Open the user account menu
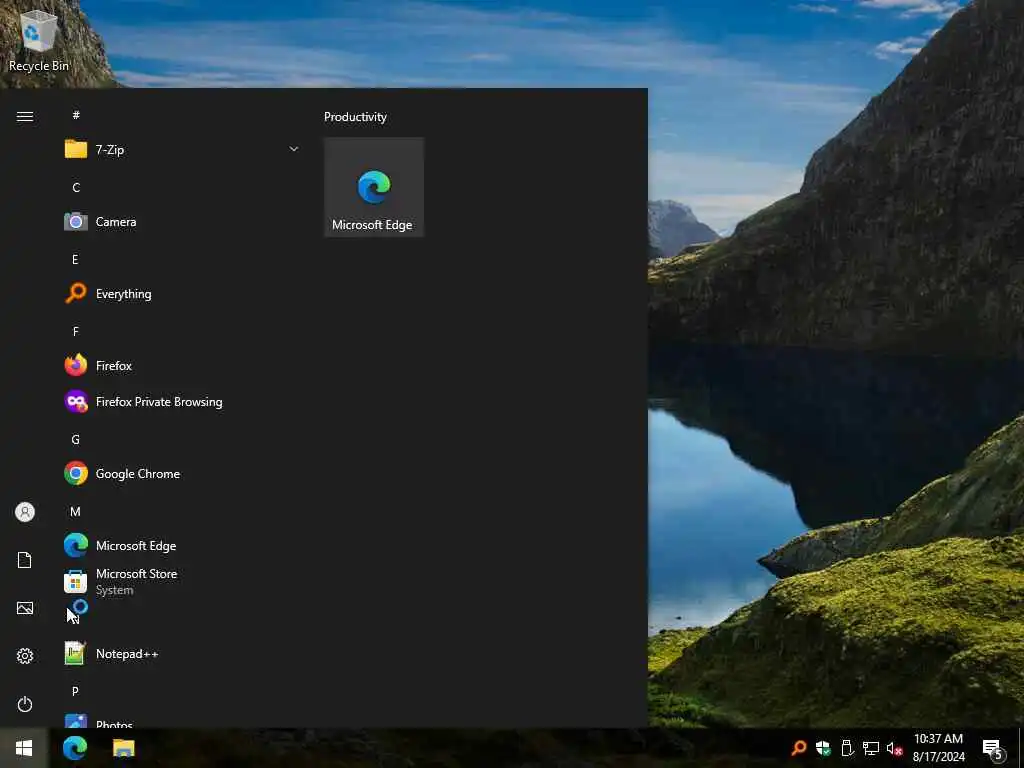1024x768 pixels. click(x=25, y=512)
